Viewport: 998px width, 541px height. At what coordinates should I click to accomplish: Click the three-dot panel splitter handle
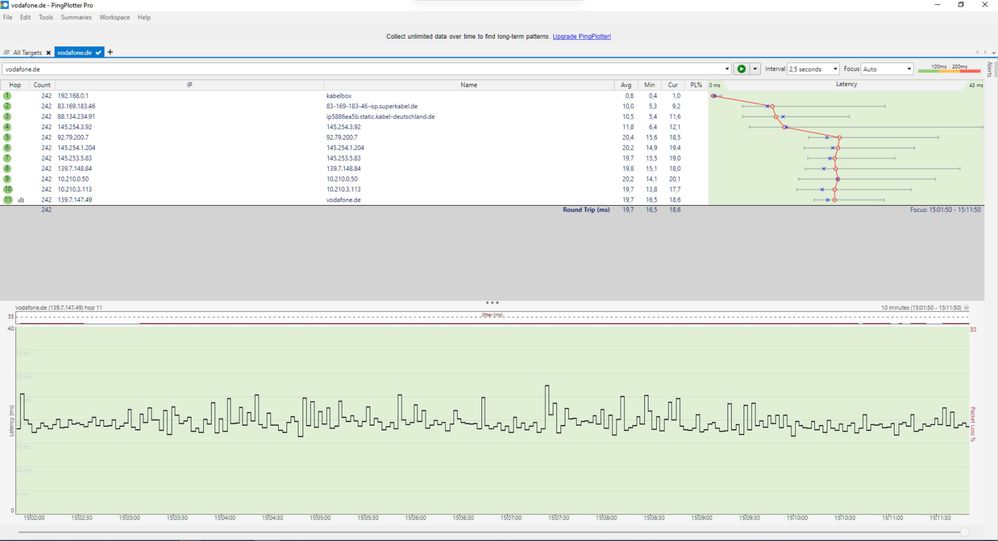click(492, 303)
